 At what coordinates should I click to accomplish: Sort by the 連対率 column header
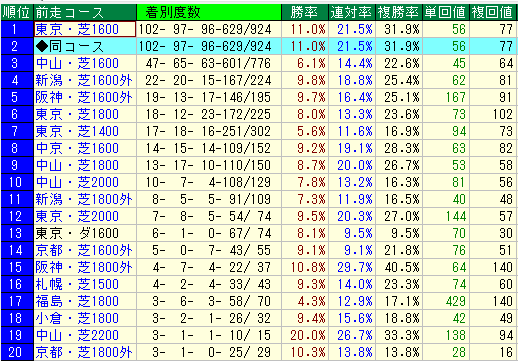click(352, 13)
